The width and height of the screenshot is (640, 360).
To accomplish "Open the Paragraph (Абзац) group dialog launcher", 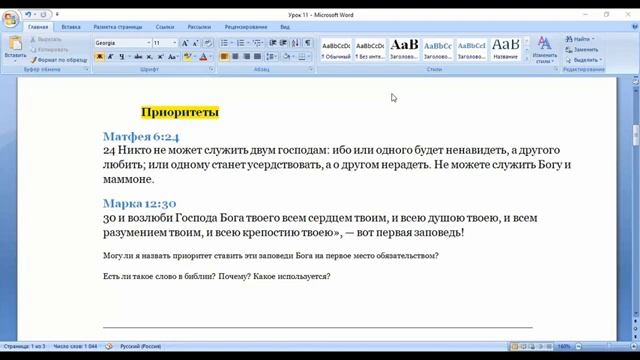I will [x=311, y=70].
